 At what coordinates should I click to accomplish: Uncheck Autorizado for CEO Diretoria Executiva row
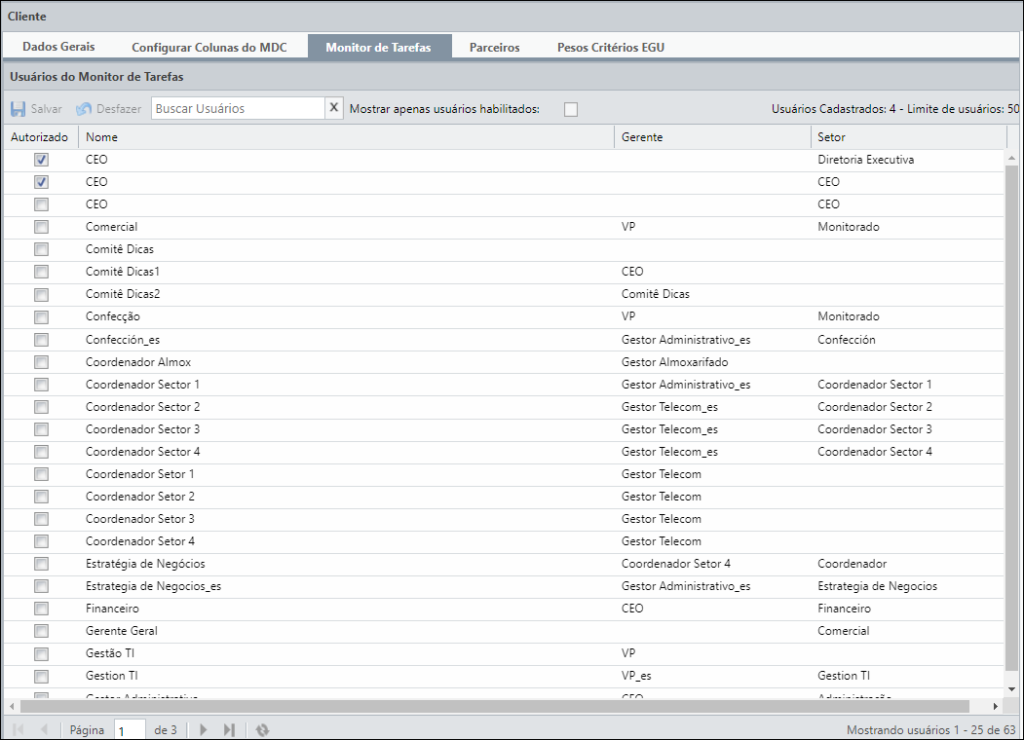point(41,159)
